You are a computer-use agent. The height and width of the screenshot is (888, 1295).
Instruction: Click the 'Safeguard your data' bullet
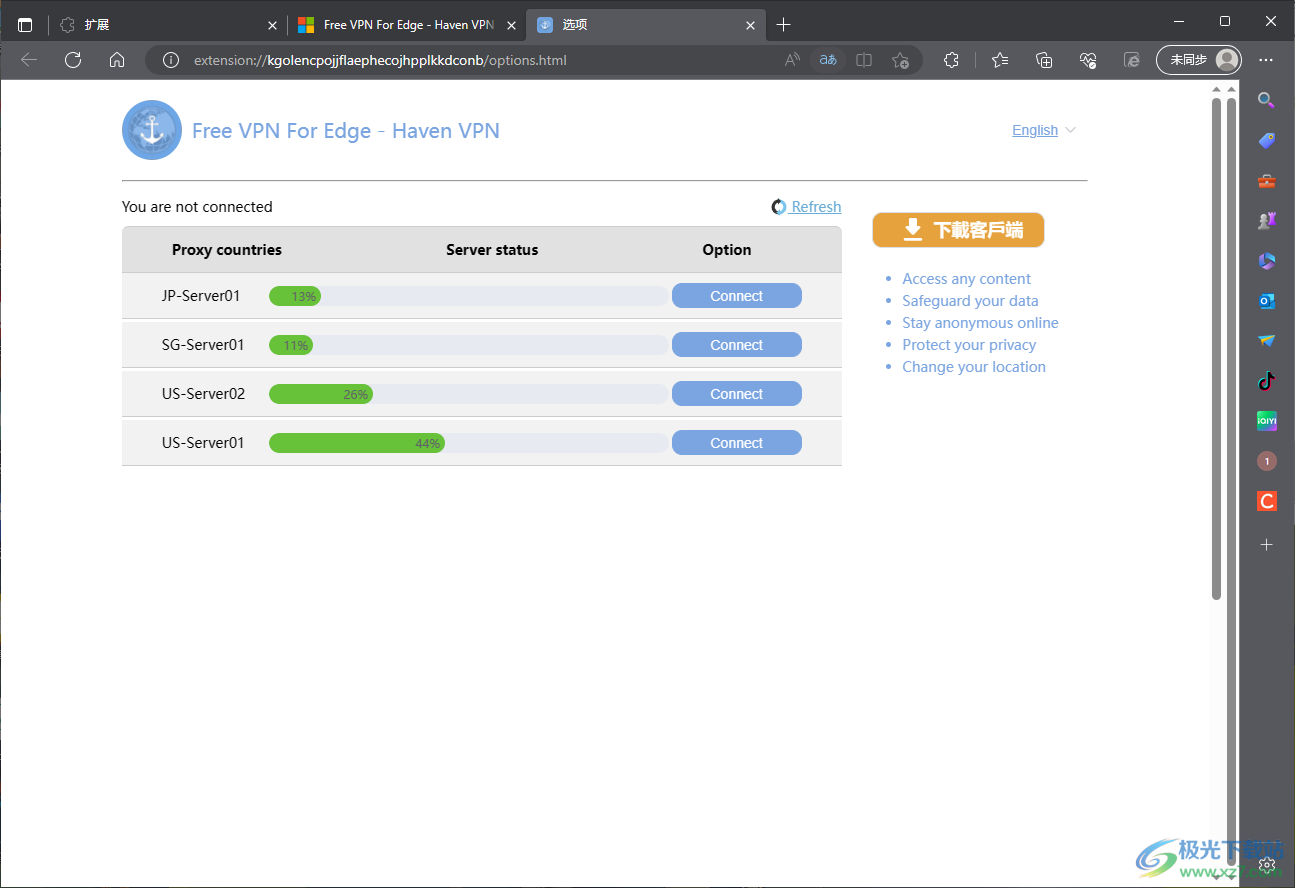click(970, 301)
